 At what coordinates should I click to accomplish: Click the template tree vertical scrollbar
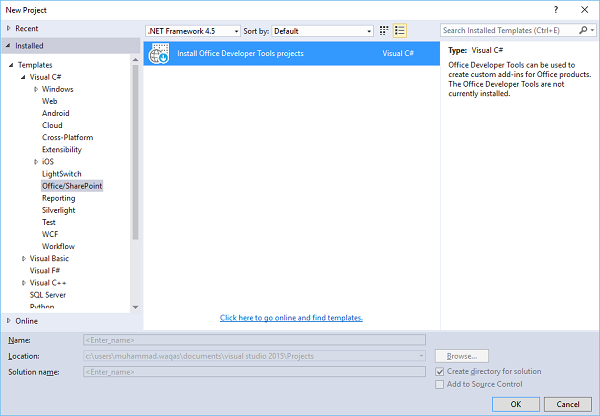135,150
